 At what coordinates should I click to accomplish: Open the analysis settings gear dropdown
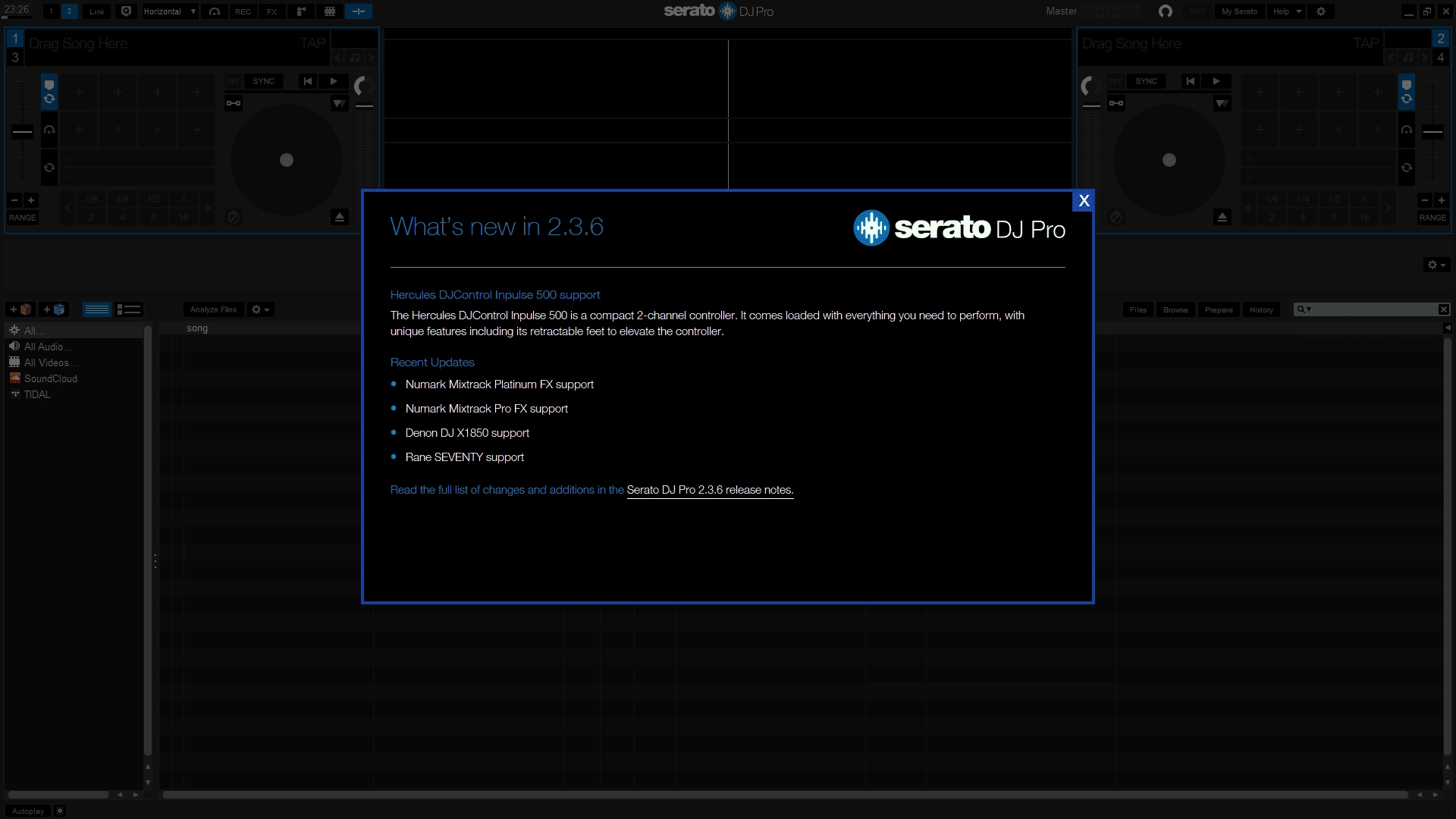point(261,309)
